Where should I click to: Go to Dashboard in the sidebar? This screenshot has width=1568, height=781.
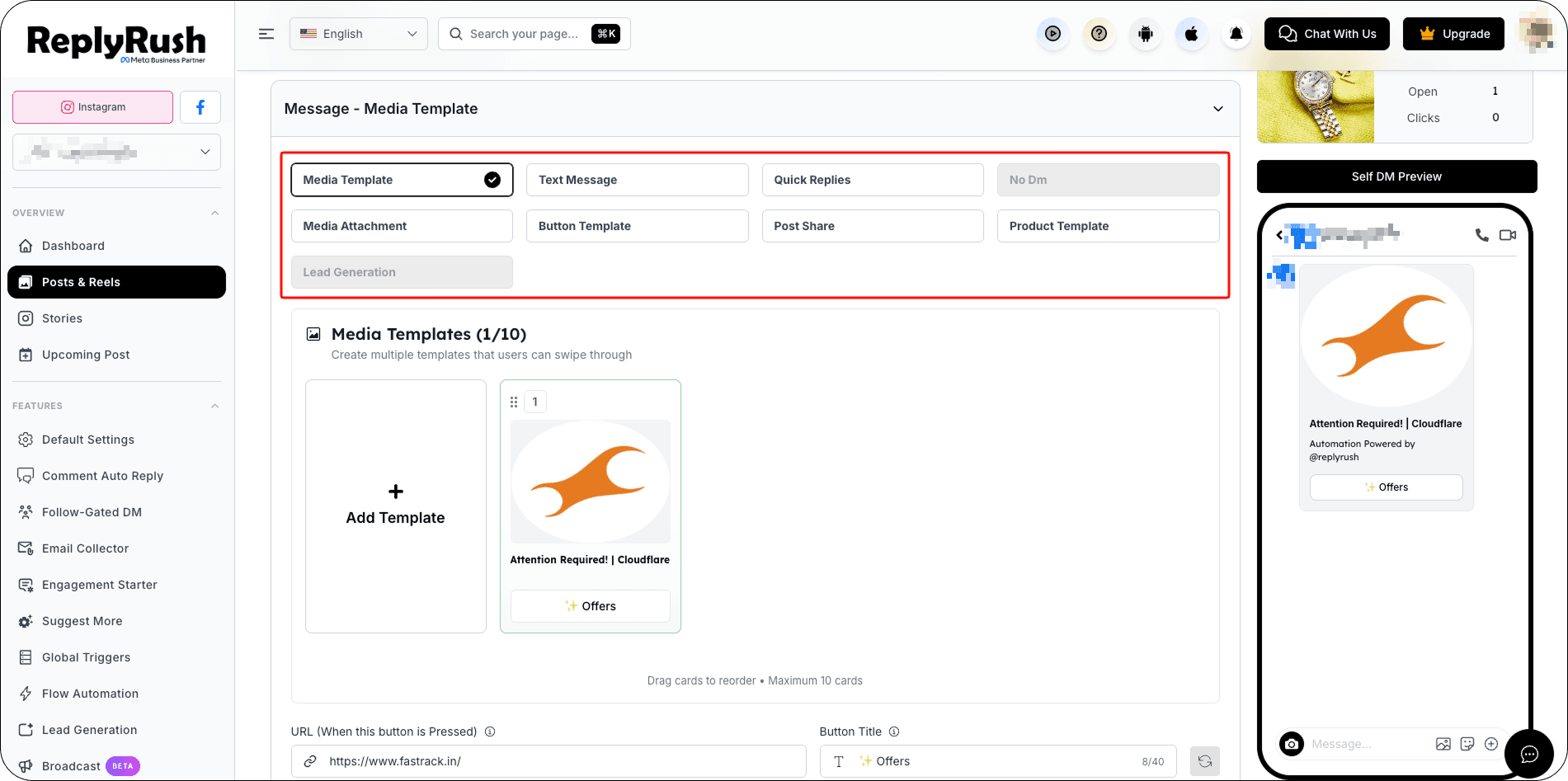(116, 246)
